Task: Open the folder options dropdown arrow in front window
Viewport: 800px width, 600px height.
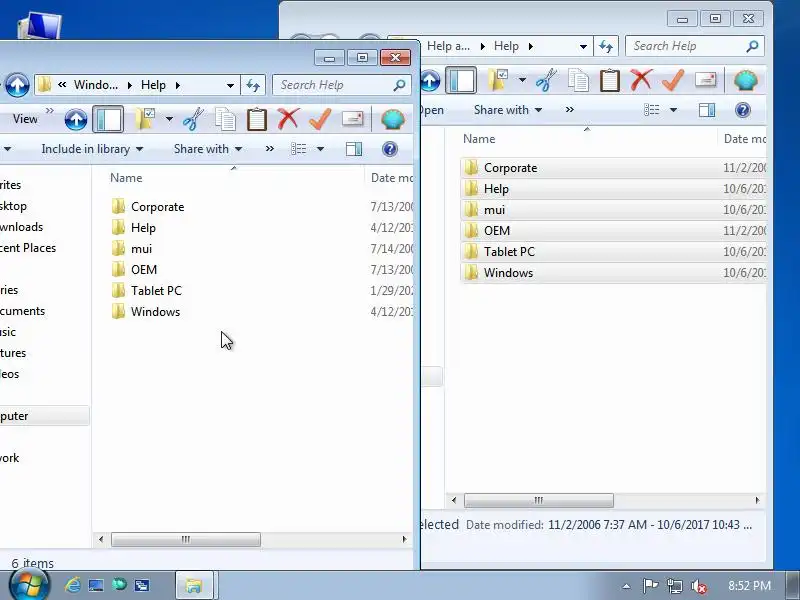Action: (169, 119)
